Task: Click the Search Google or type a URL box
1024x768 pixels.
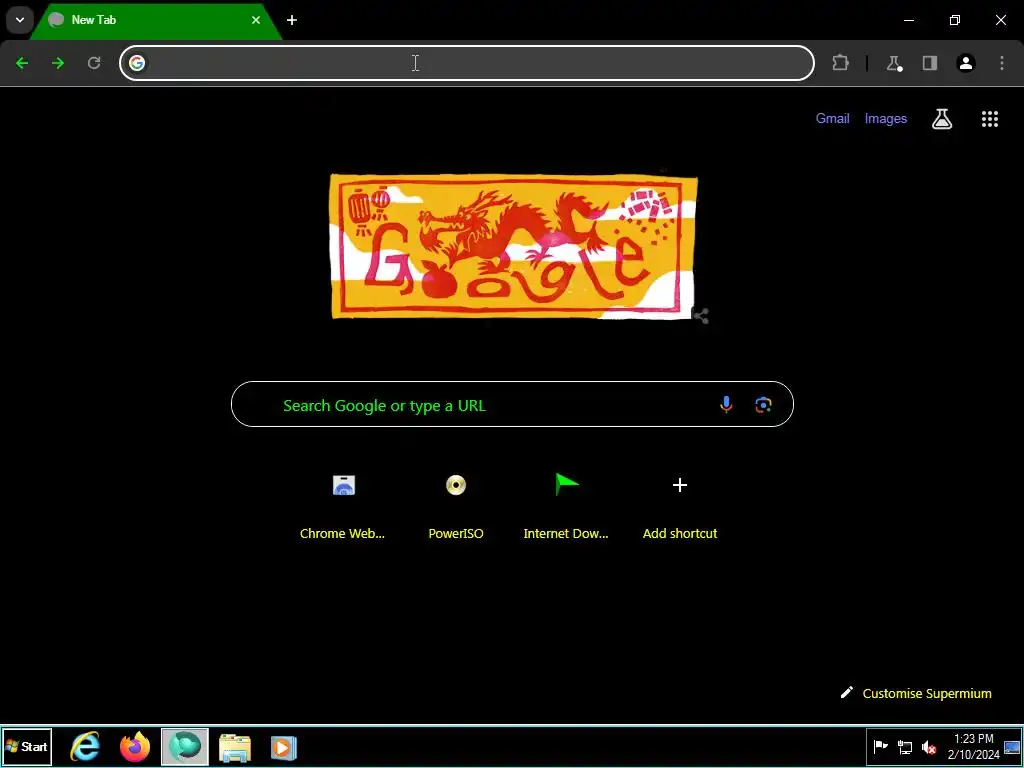Action: pyautogui.click(x=512, y=404)
